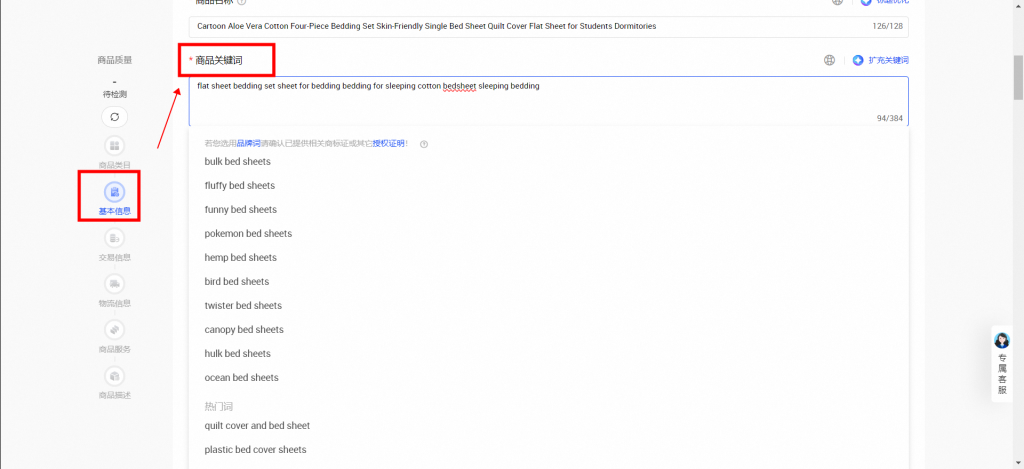Viewport: 1024px width, 469px height.
Task: Choose the 'pokemon bed sheets' suggestion
Action: coord(248,234)
